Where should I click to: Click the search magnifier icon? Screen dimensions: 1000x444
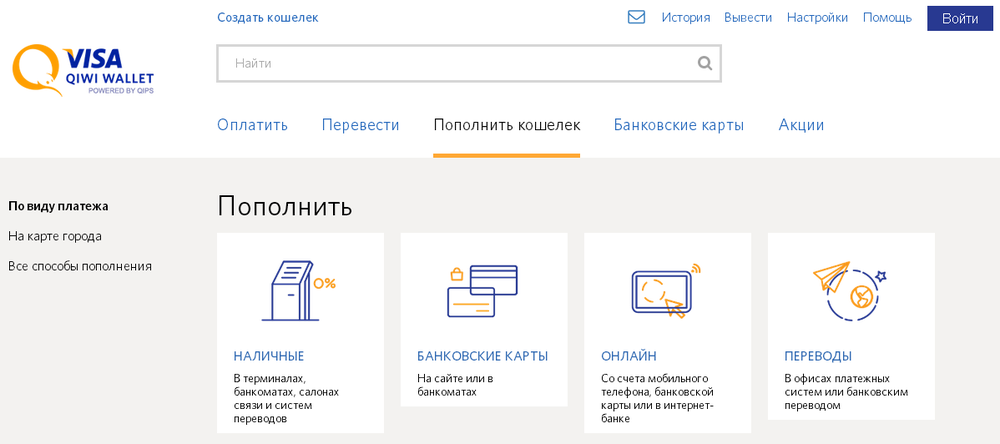coord(705,63)
